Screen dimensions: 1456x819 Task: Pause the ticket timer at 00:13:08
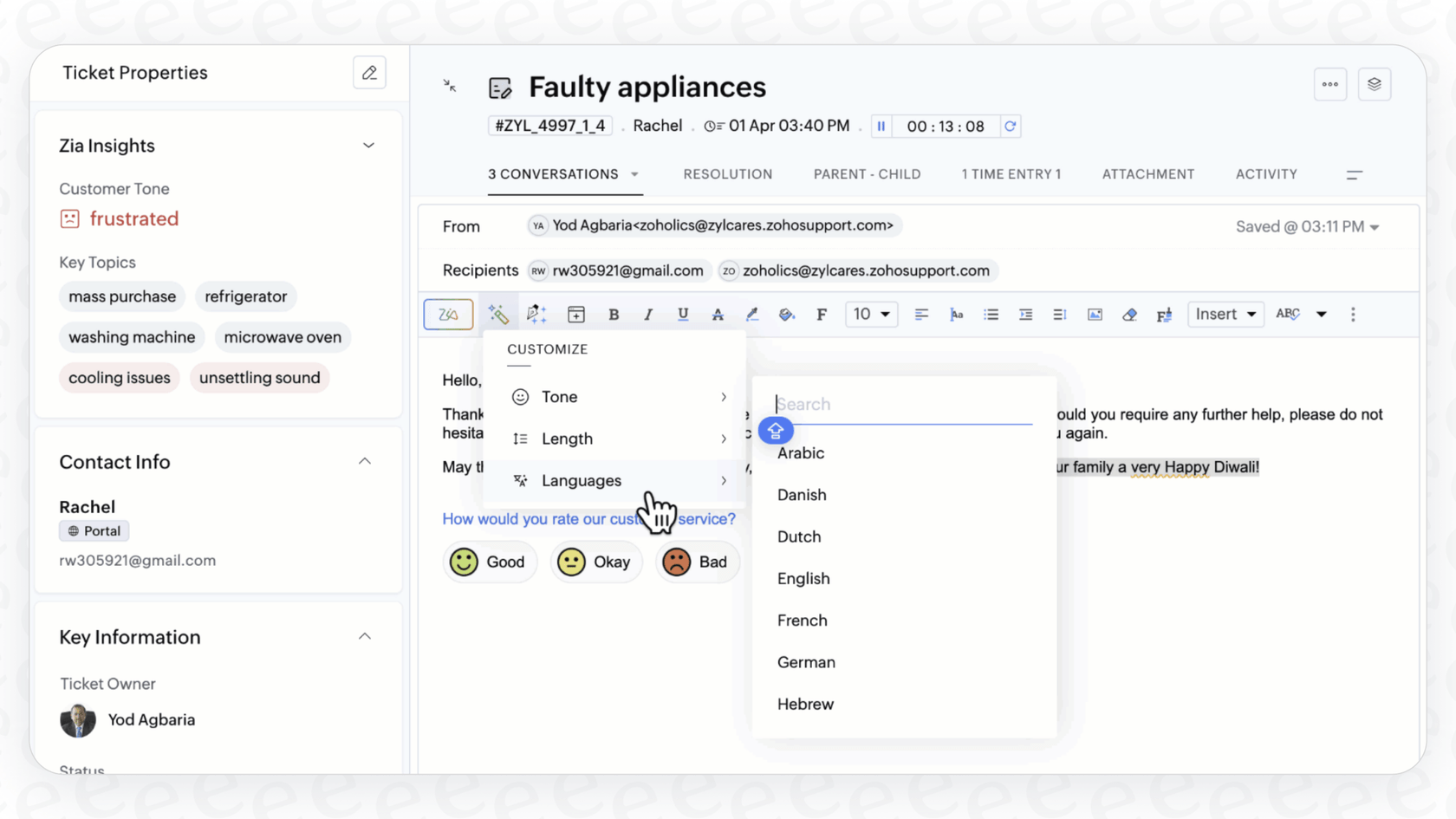881,126
